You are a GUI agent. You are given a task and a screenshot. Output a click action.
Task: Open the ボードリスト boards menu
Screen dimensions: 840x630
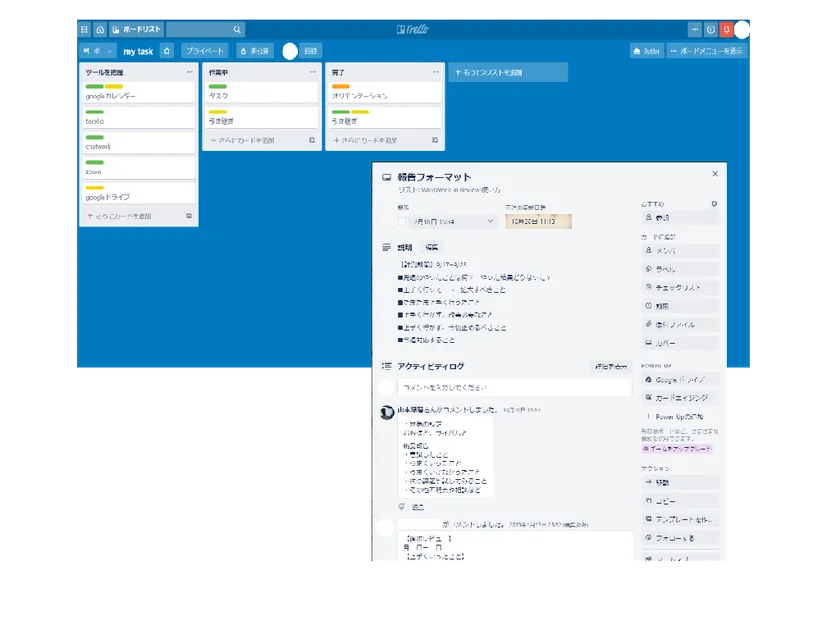coord(137,29)
